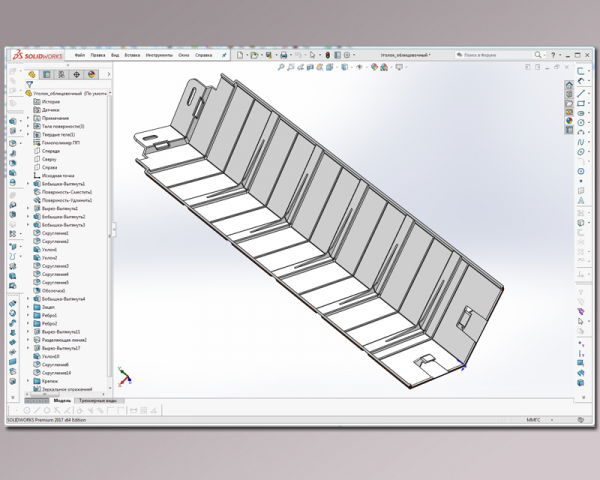Switch to the Трехмерные виды tab
This screenshot has height=480, width=600.
point(98,401)
